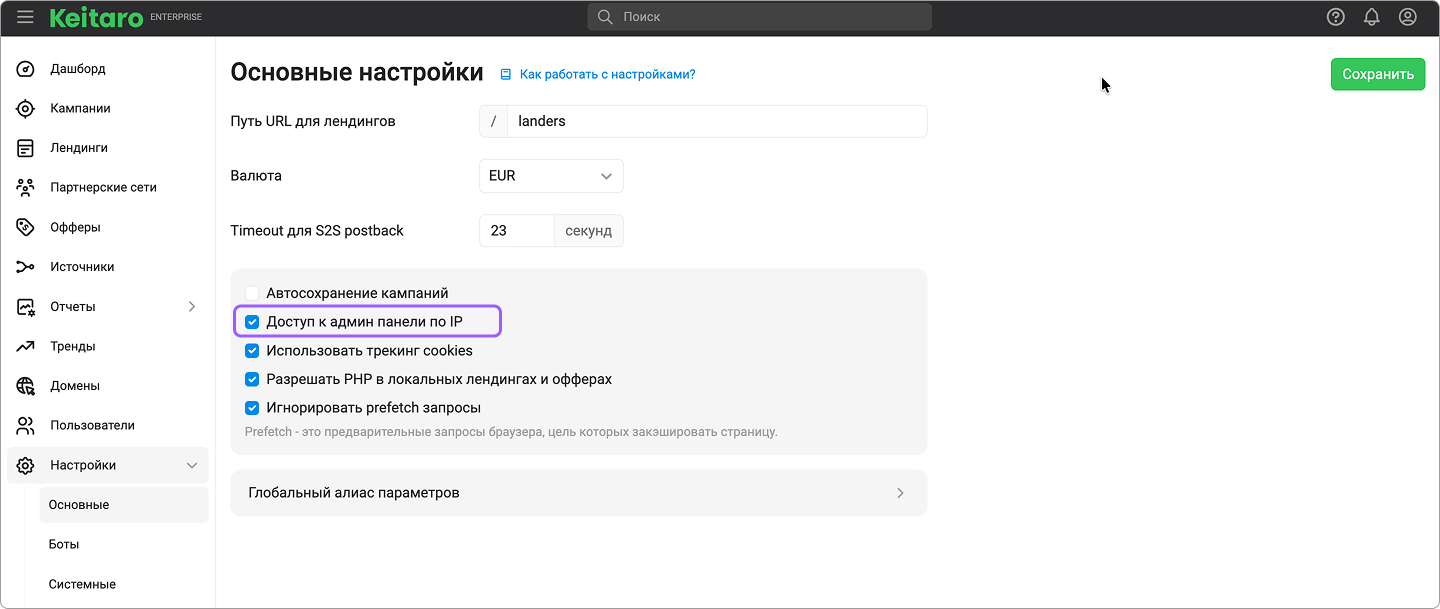Viewport: 1440px width, 609px height.
Task: Click the hamburger menu icon
Action: coord(25,17)
